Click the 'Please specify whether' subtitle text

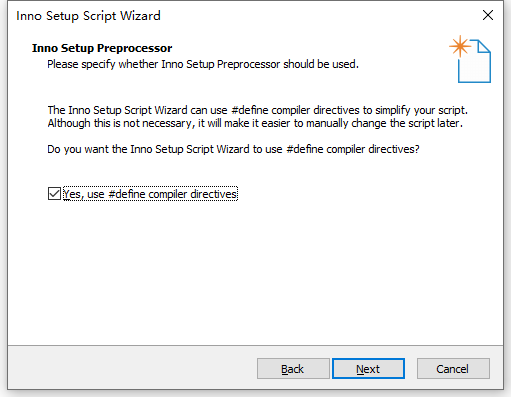point(203,64)
